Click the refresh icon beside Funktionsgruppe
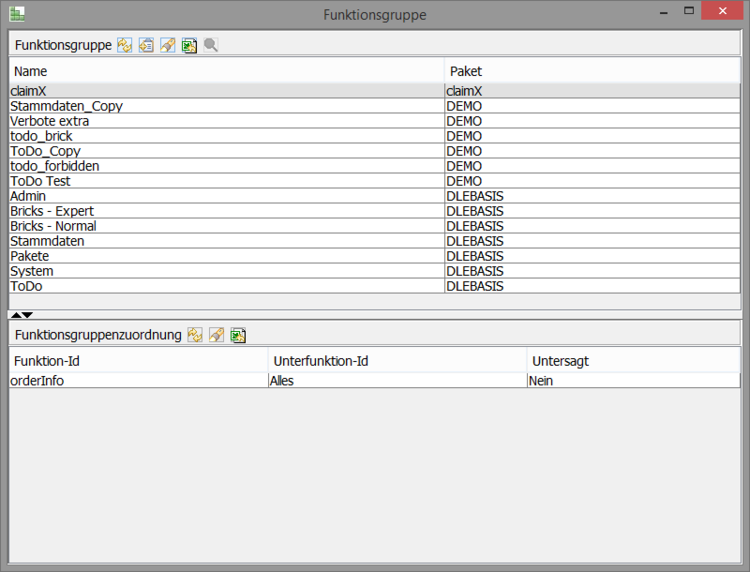 (124, 45)
